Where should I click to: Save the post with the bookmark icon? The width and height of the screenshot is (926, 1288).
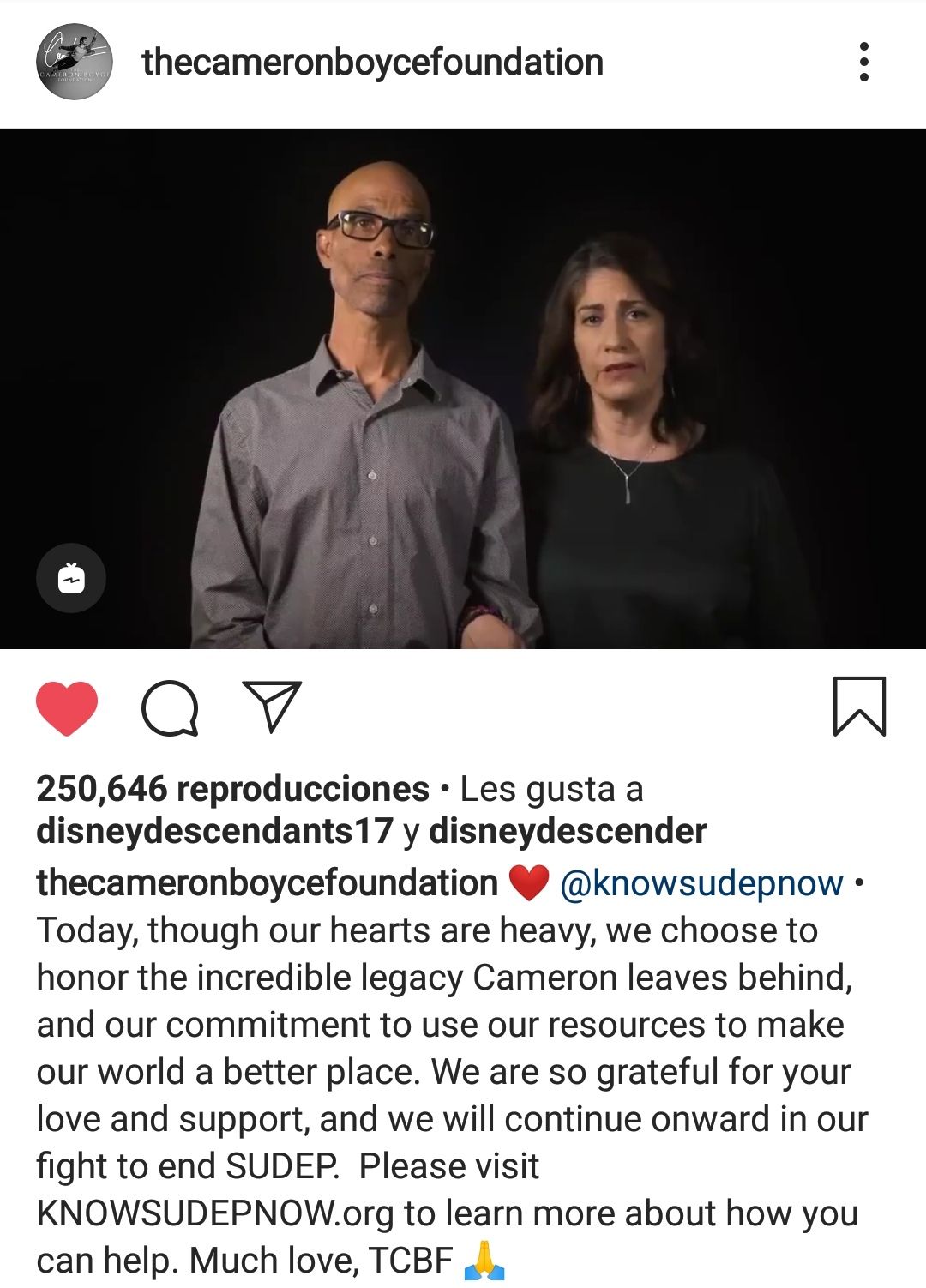[859, 707]
